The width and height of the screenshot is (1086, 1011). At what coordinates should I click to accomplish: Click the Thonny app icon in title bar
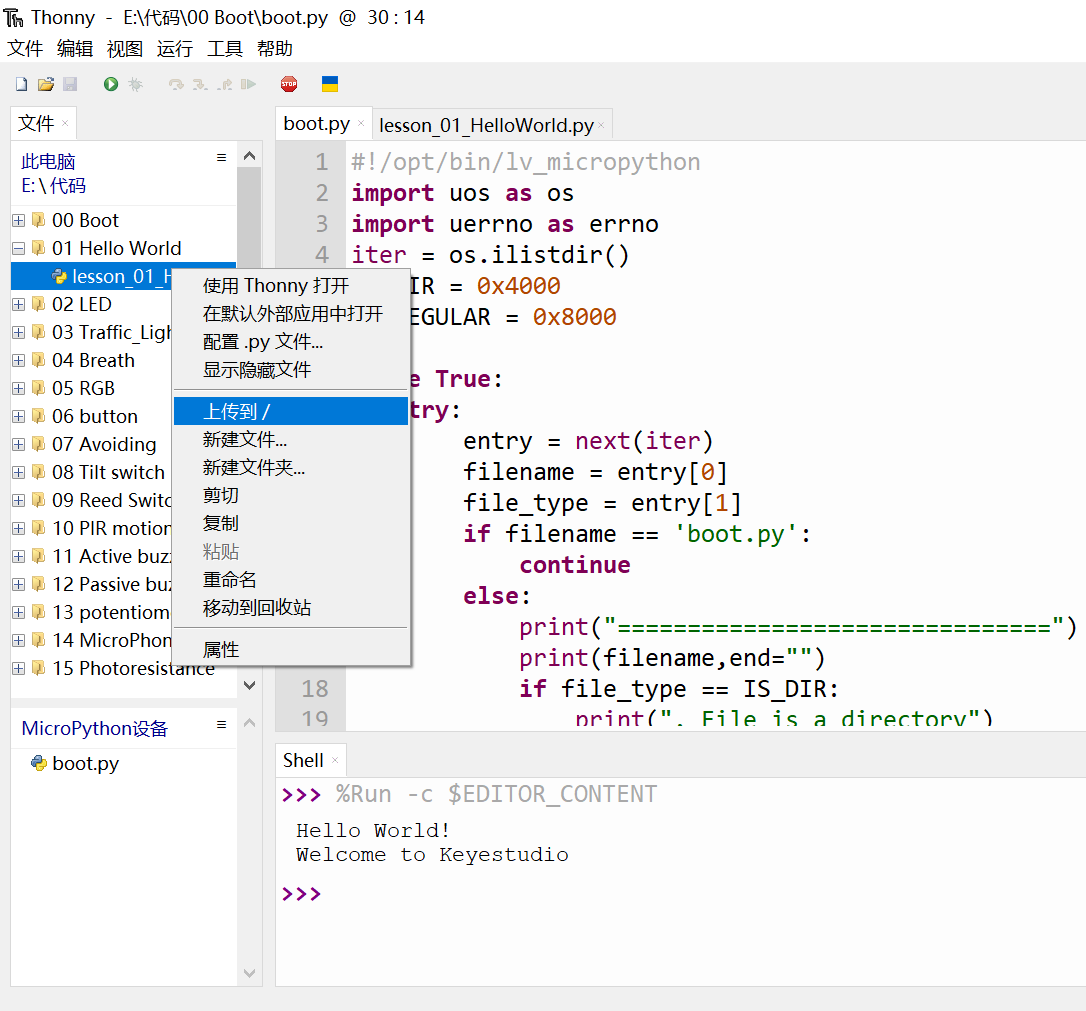(x=13, y=17)
